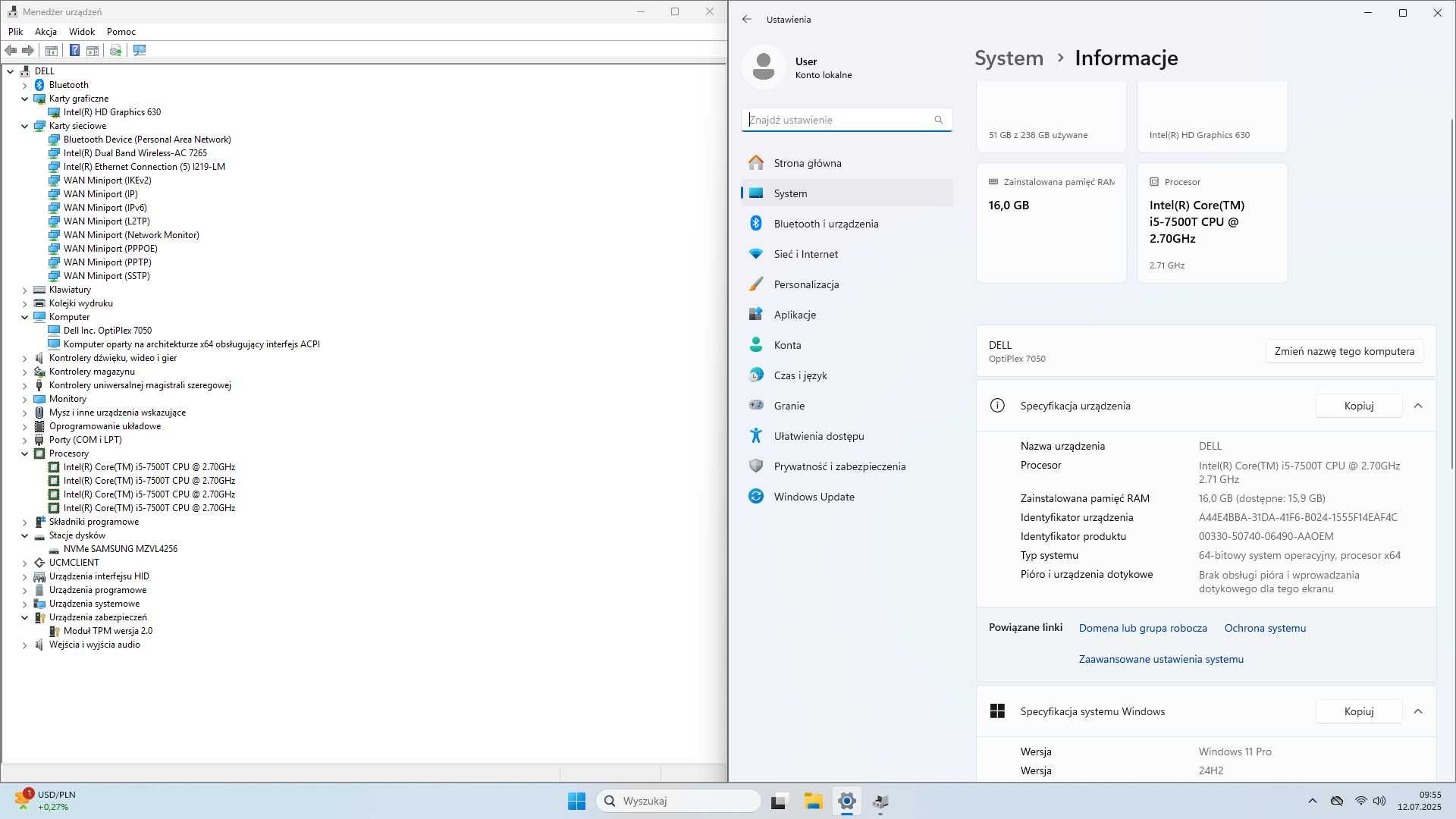1456x819 pixels.
Task: Open Domena lub grupa robocza link
Action: (x=1143, y=628)
